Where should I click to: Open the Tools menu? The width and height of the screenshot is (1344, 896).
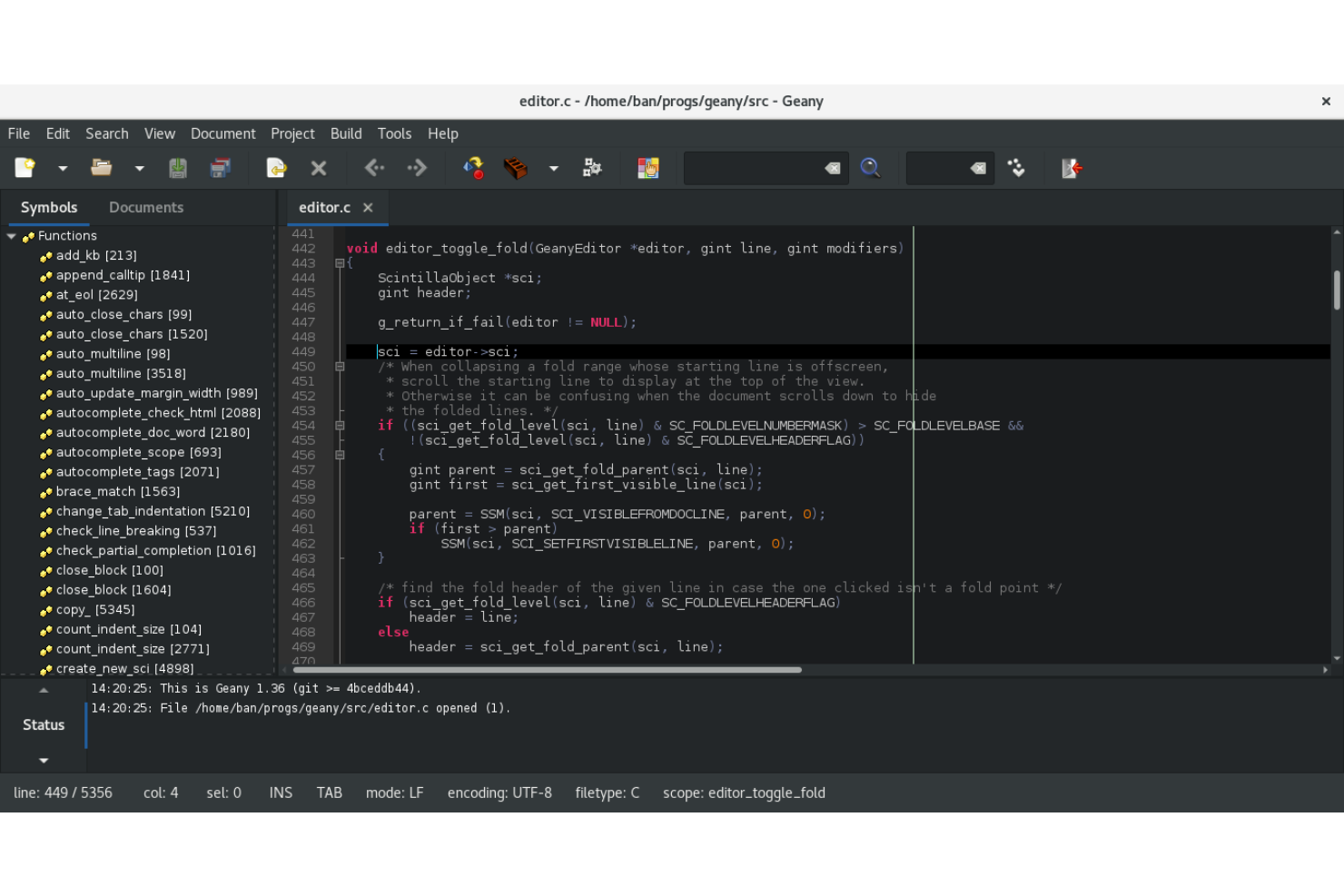coord(394,133)
